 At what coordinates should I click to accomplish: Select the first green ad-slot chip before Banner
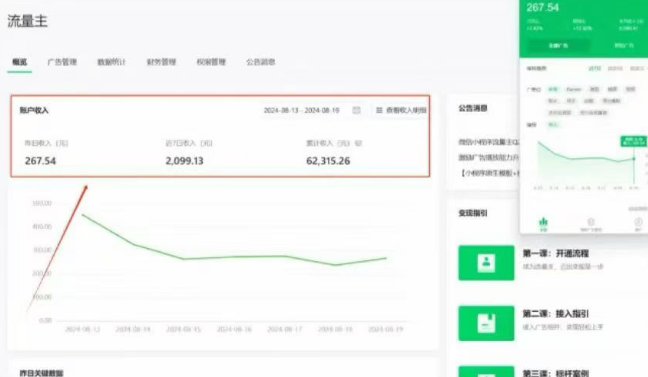click(x=553, y=89)
